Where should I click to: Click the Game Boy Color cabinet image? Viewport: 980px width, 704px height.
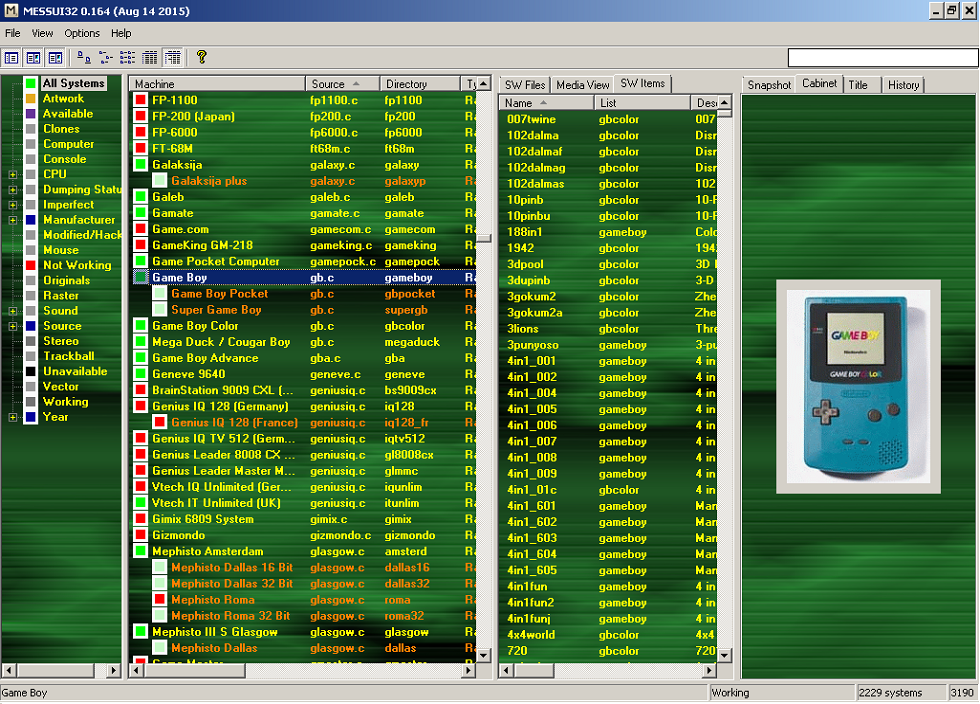[x=858, y=386]
